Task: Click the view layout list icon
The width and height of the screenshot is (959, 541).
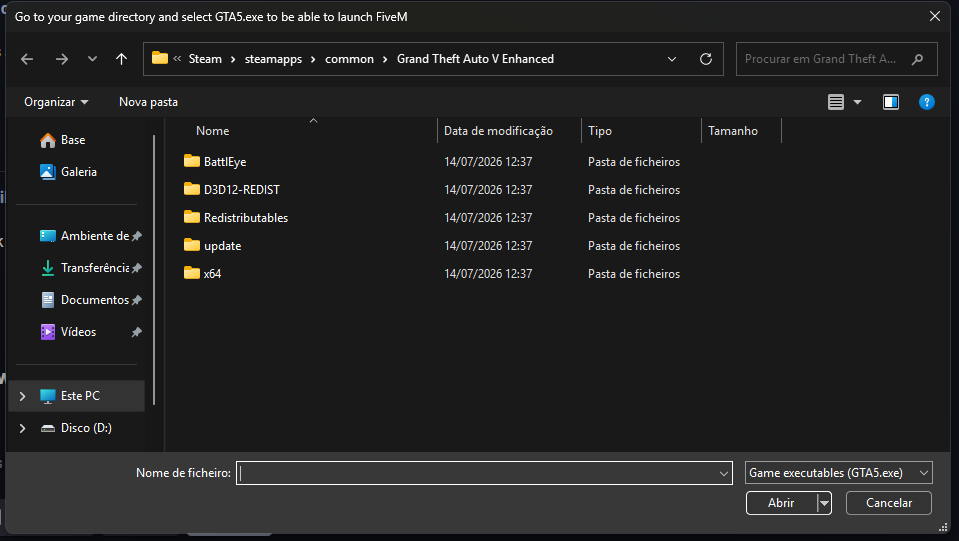Action: tap(835, 102)
